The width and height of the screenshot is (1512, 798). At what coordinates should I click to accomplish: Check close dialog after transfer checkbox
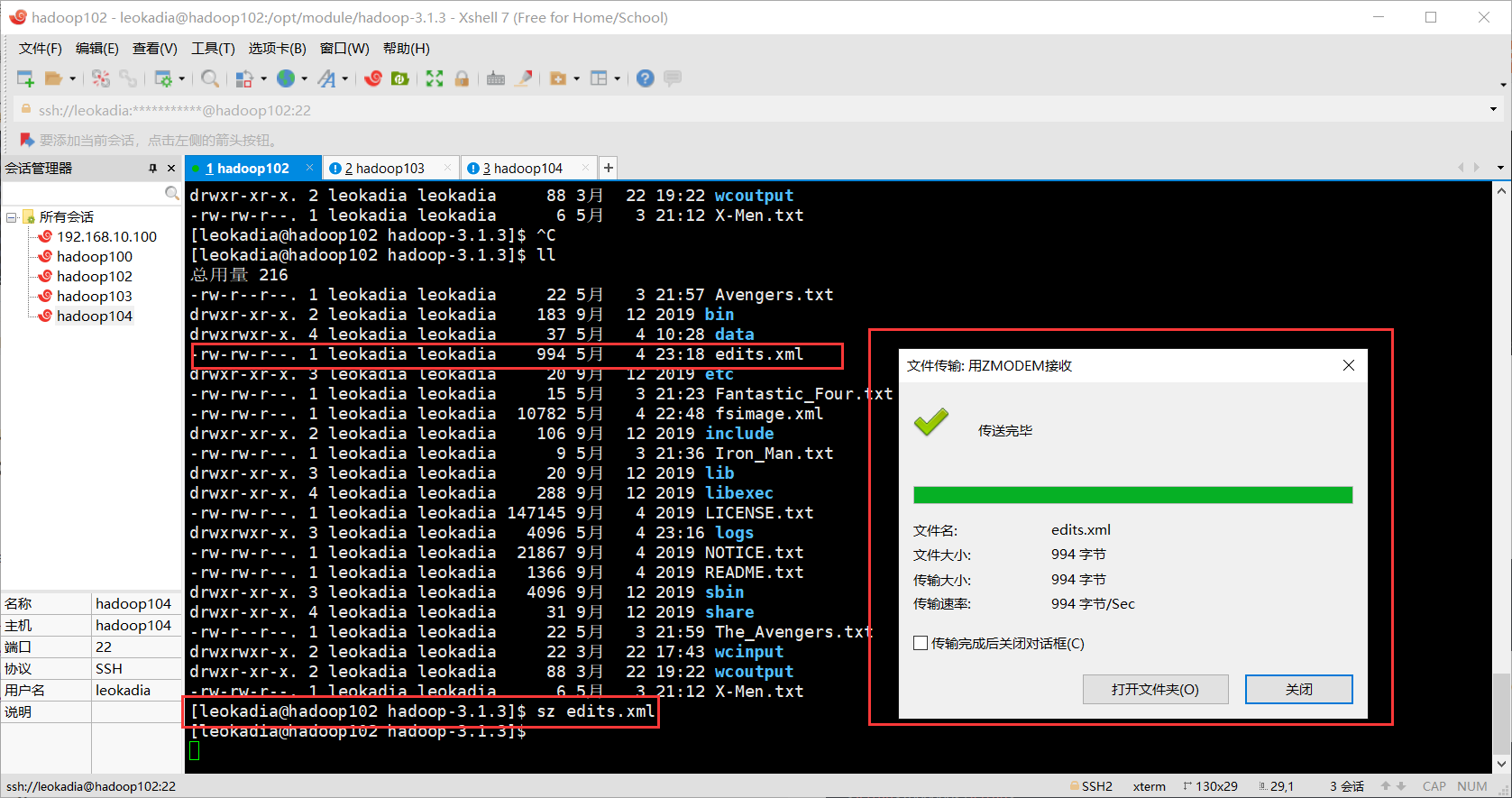click(921, 643)
